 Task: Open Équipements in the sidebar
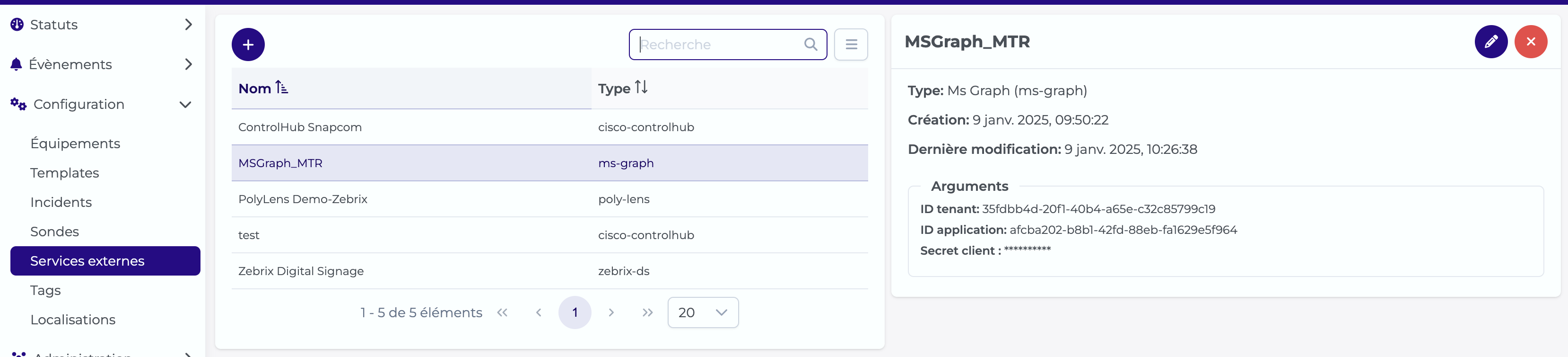click(76, 144)
